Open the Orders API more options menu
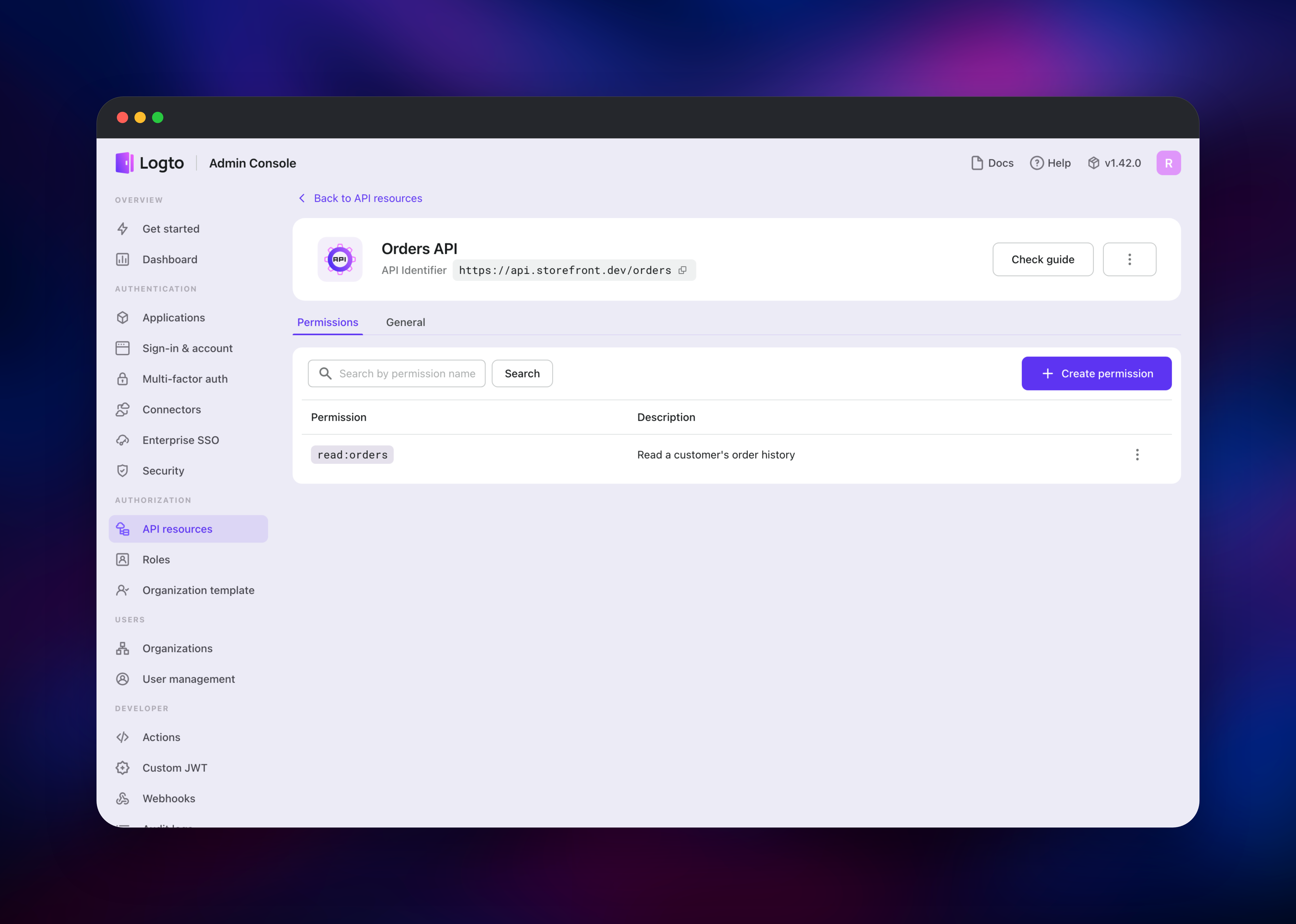The width and height of the screenshot is (1296, 924). (x=1130, y=259)
